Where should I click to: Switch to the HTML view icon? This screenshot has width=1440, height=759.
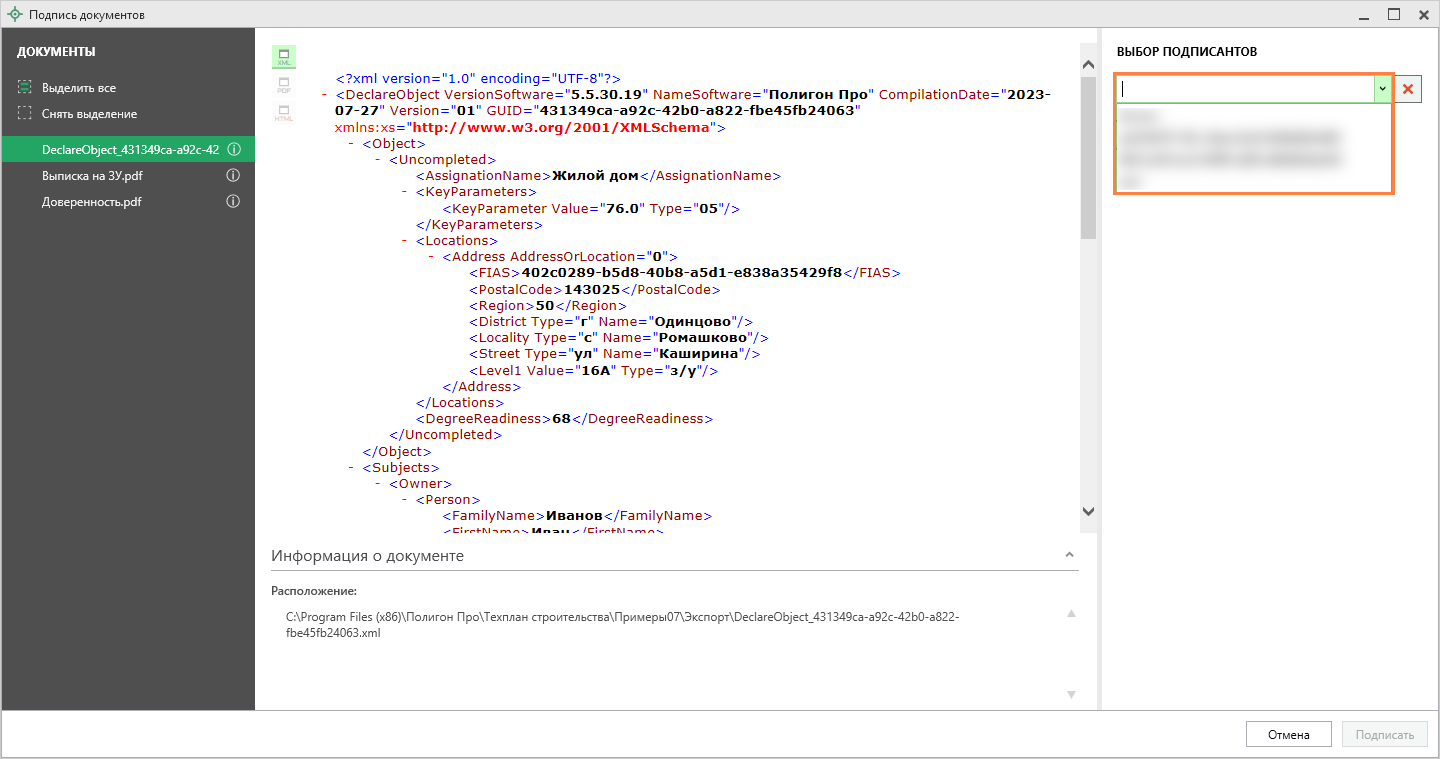pyautogui.click(x=284, y=112)
